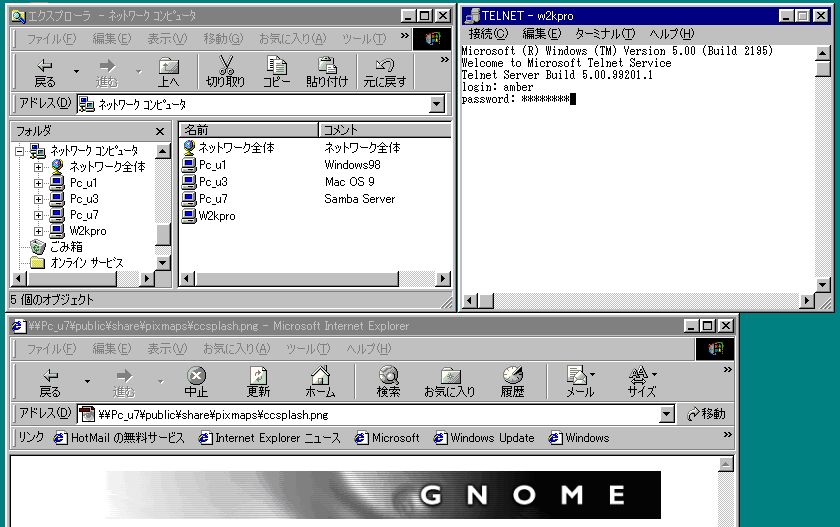The image size is (840, 527).
Task: Expand W2kpro node in the folder tree
Action: (x=39, y=231)
